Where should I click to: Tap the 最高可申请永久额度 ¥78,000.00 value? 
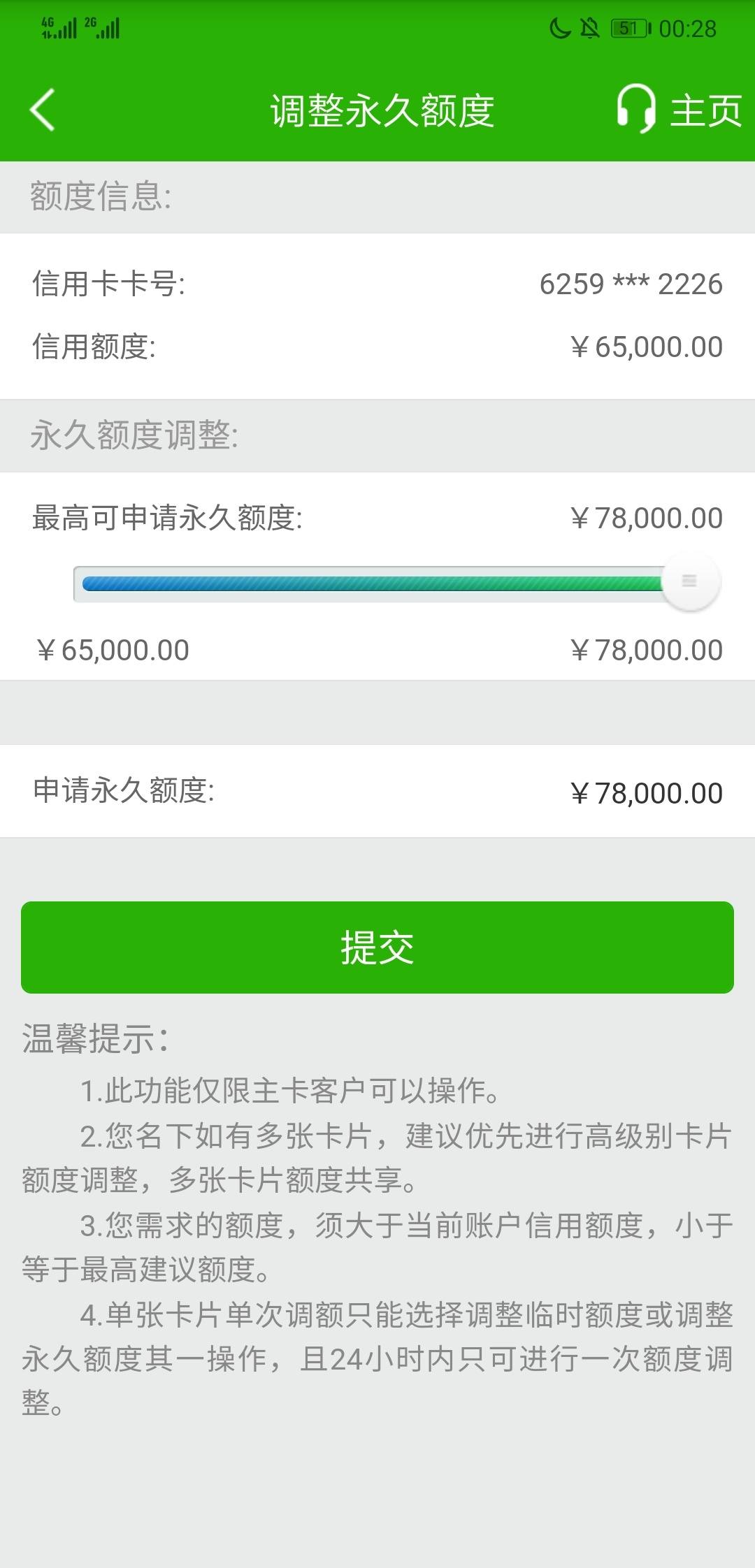647,518
